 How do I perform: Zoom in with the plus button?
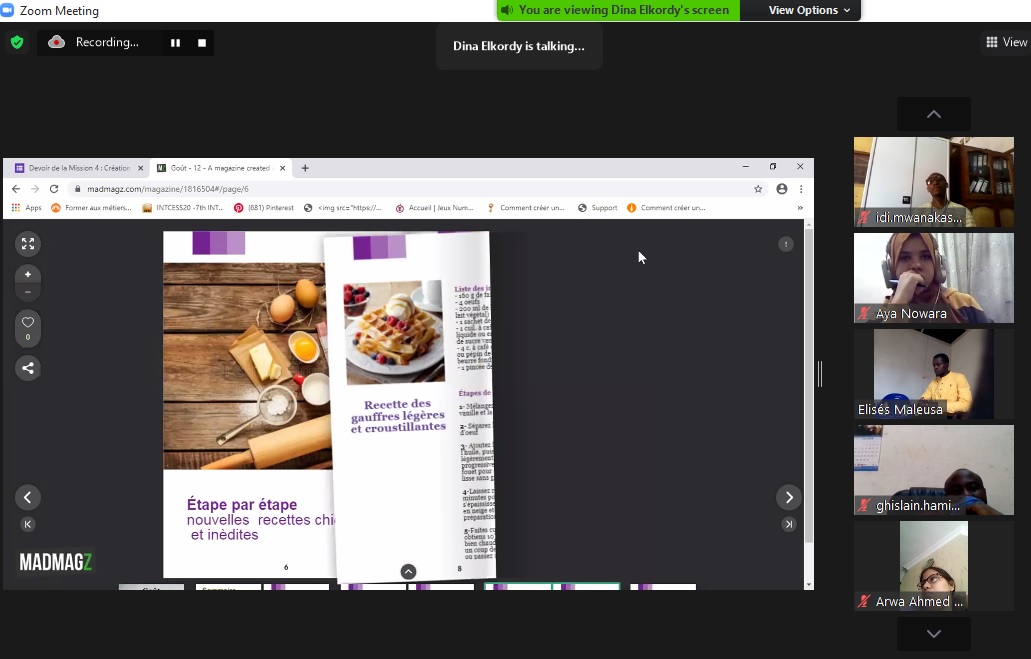(28, 274)
